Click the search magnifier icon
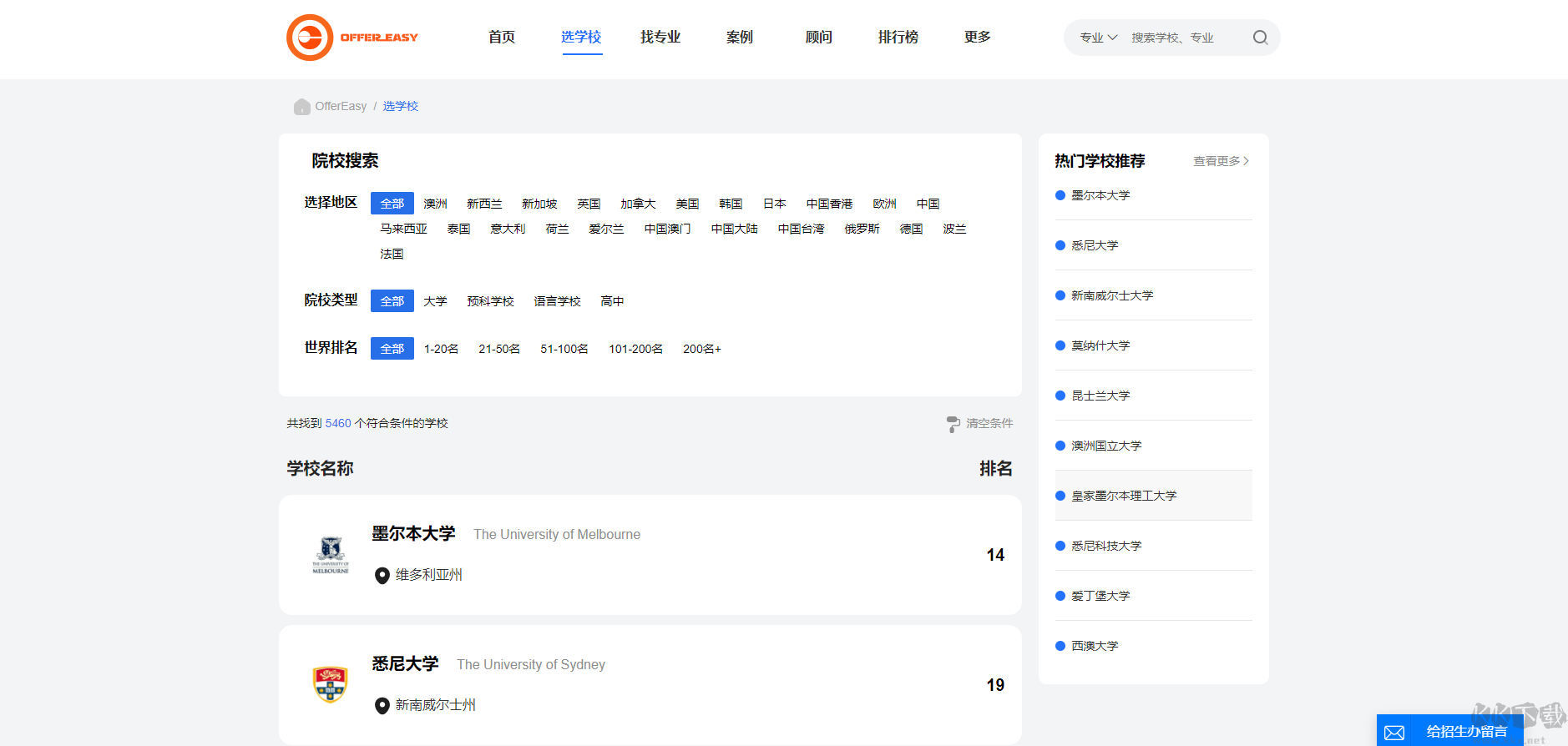The height and width of the screenshot is (746, 1568). click(1260, 38)
